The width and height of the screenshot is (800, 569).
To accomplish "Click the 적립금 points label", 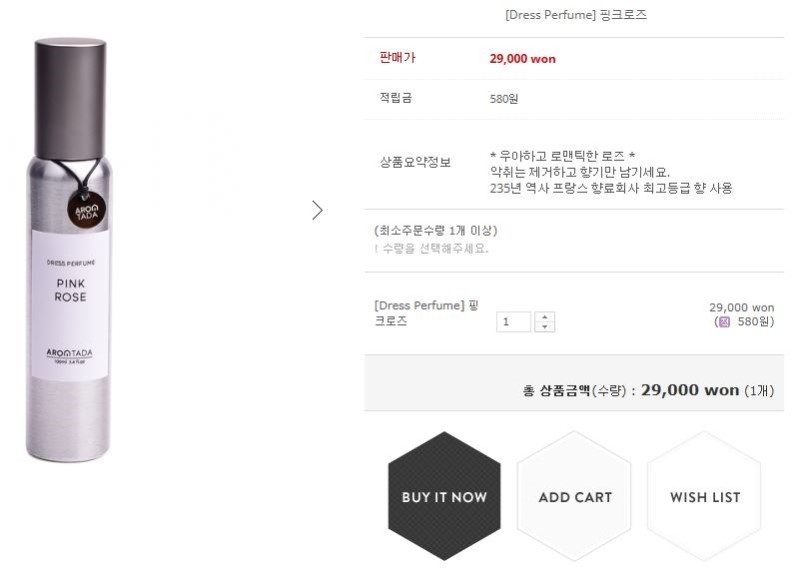I will 397,98.
